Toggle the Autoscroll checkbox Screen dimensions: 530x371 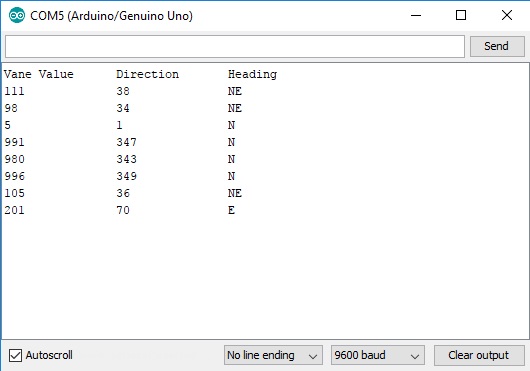click(x=15, y=355)
